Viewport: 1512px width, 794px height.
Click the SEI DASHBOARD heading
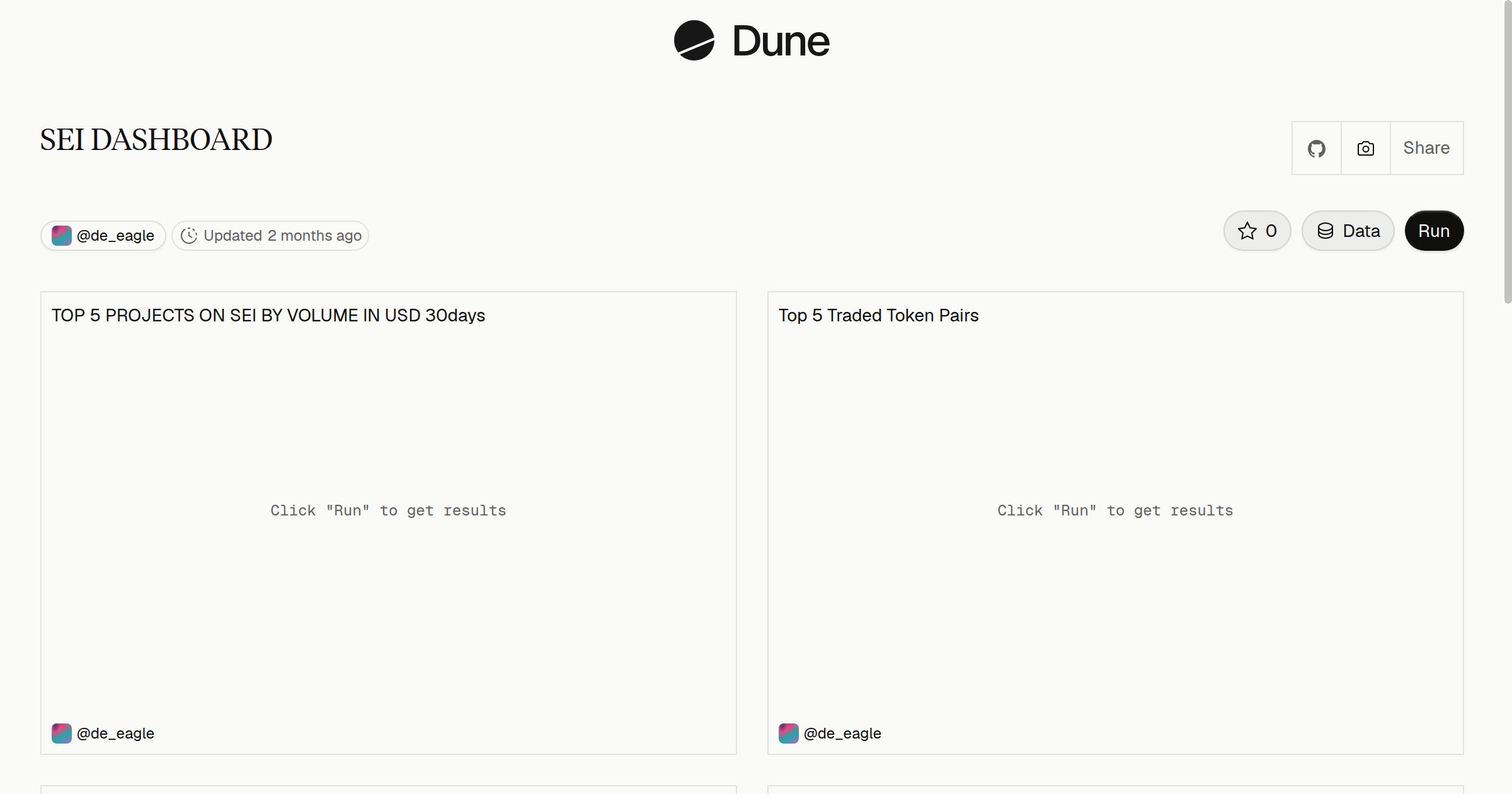point(156,139)
